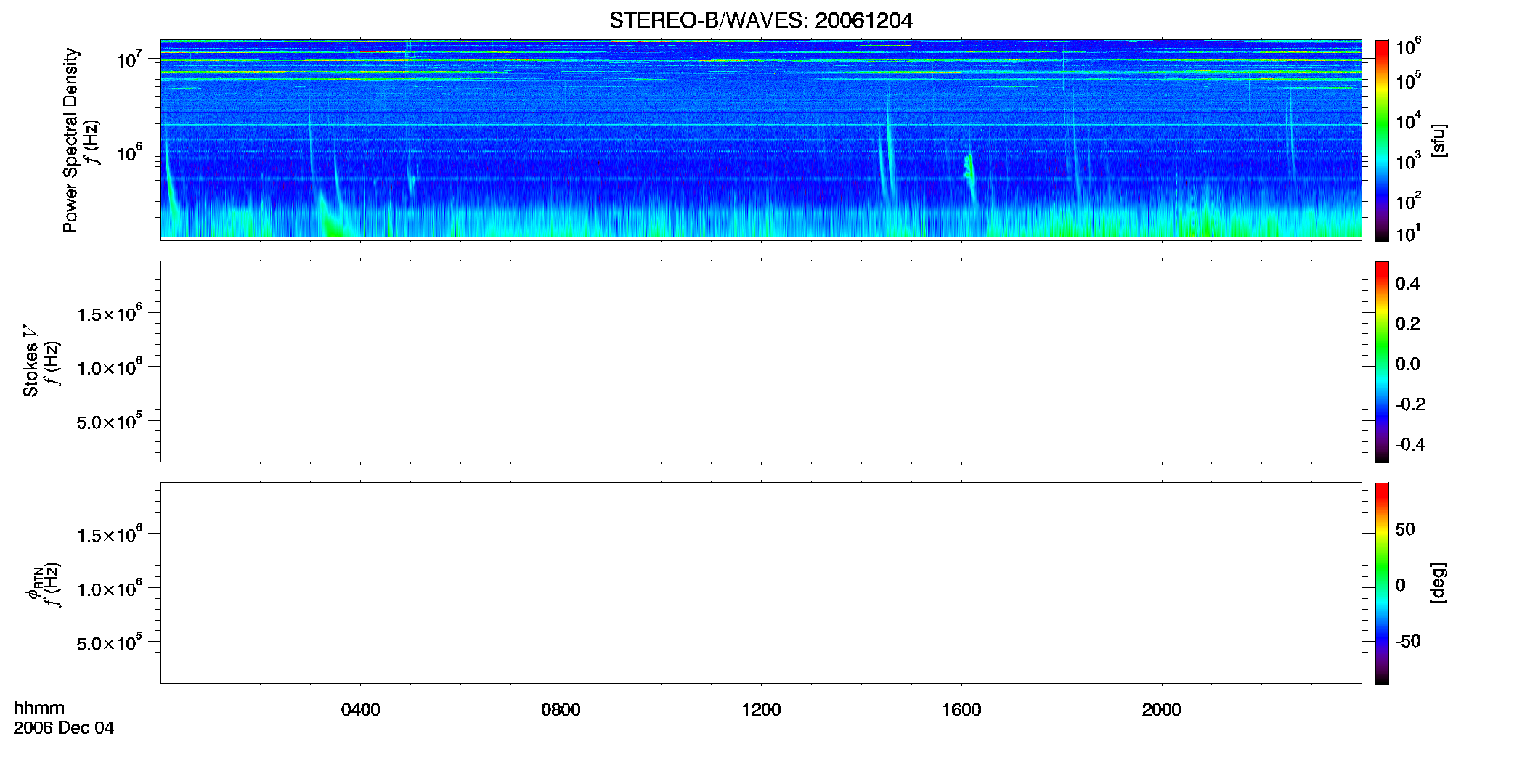The height and width of the screenshot is (784, 1522).
Task: Click the 2006 Dec 04 date label
Action: pyautogui.click(x=64, y=728)
